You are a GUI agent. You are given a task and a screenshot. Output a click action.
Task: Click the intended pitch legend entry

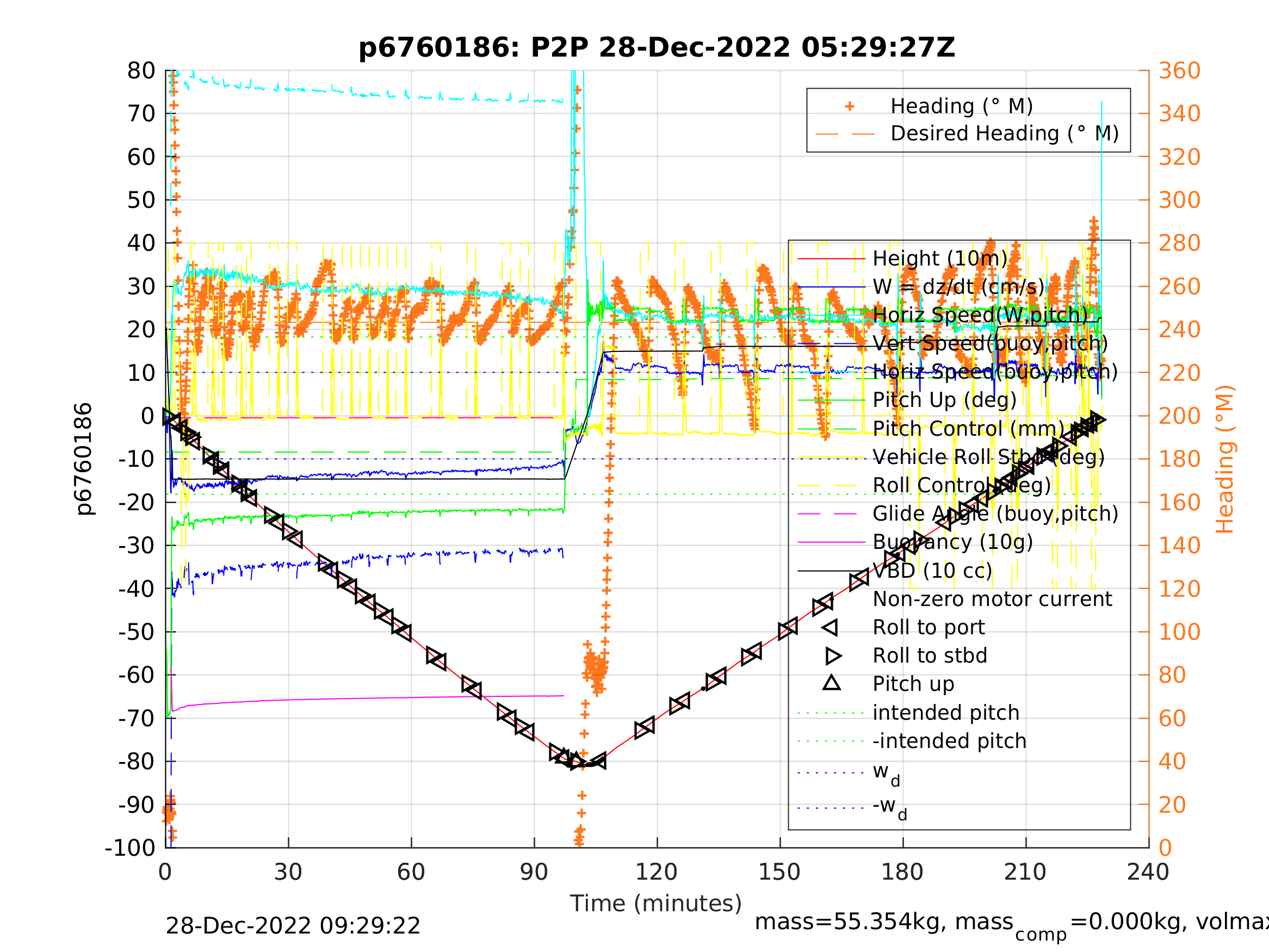point(946,713)
